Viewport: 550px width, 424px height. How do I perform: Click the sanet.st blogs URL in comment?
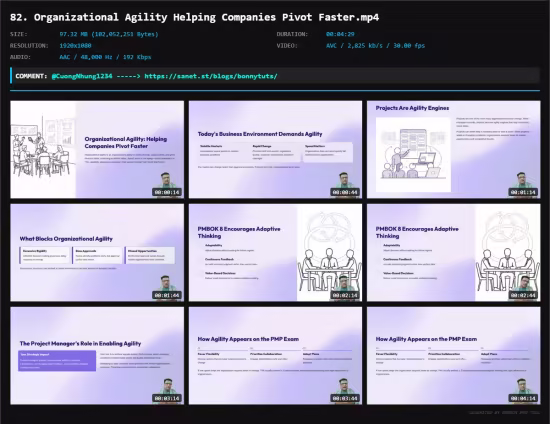[211, 76]
